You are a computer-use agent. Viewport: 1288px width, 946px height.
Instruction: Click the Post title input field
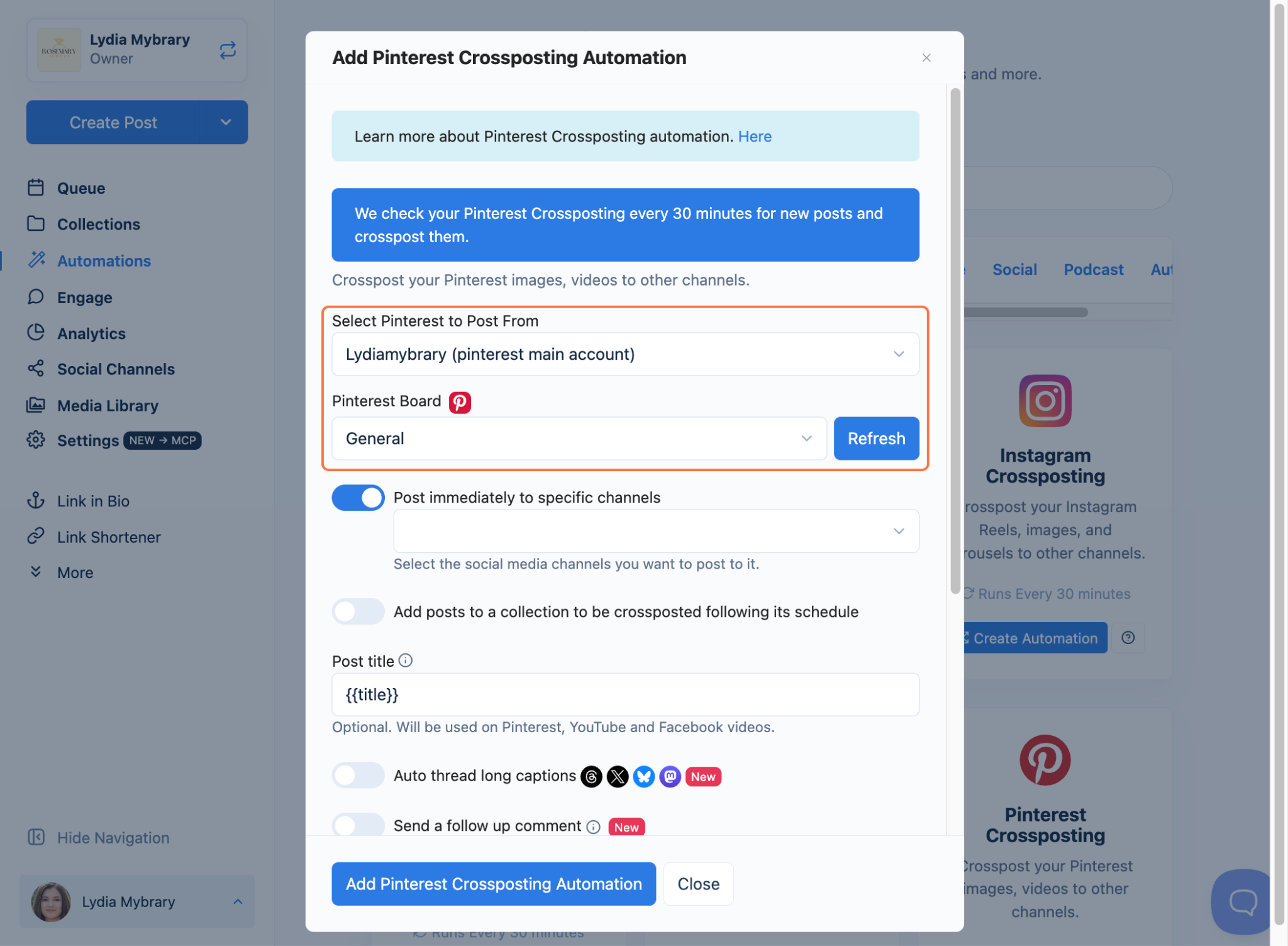(625, 694)
